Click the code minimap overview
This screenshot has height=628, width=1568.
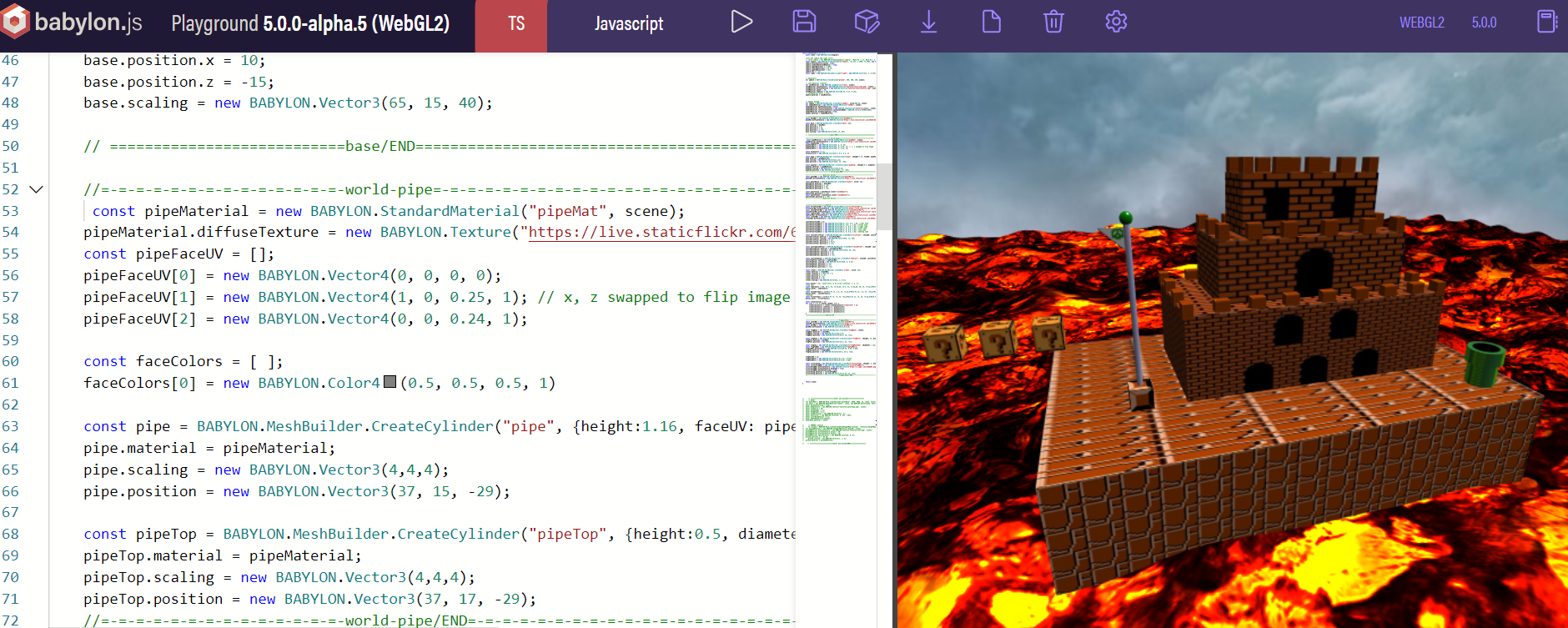[x=840, y=250]
